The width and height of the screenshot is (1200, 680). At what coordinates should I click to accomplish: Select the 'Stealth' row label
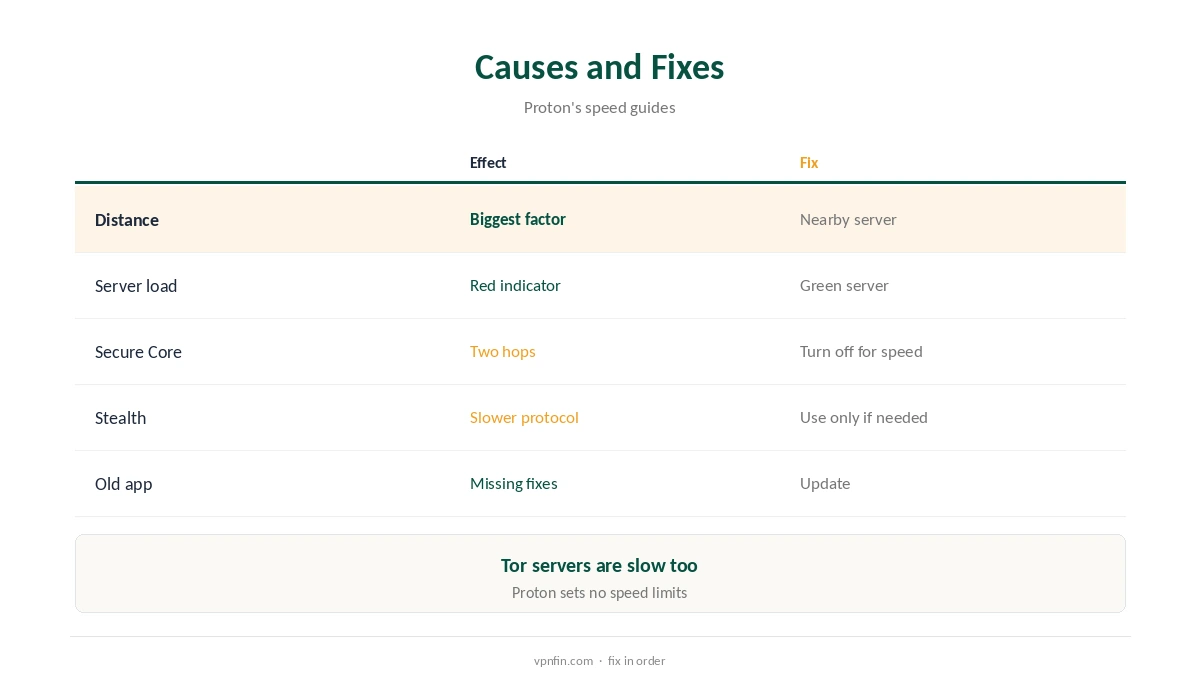pyautogui.click(x=120, y=418)
